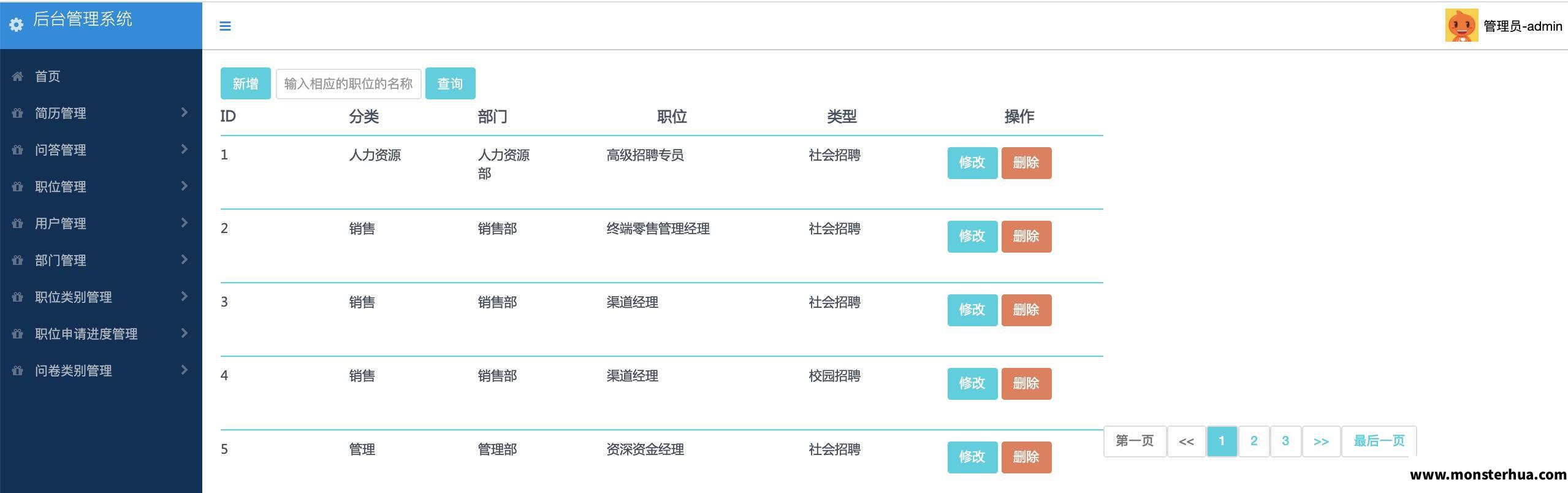The height and width of the screenshot is (493, 1568).
Task: Go to pagination page 2
Action: click(x=1254, y=441)
